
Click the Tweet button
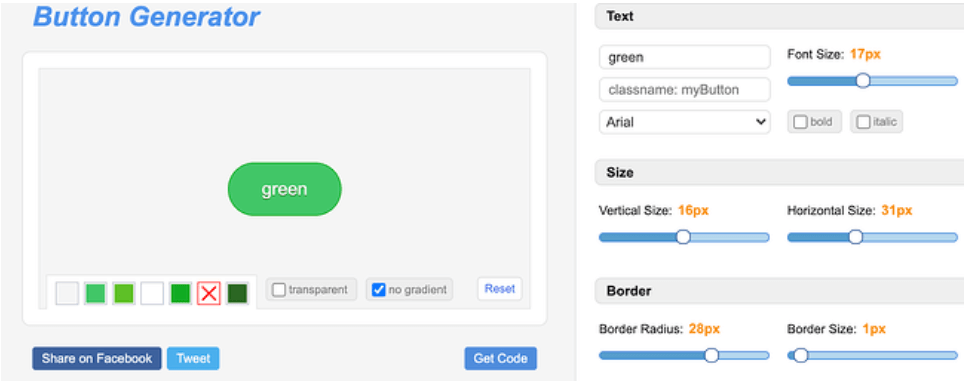[x=193, y=359]
